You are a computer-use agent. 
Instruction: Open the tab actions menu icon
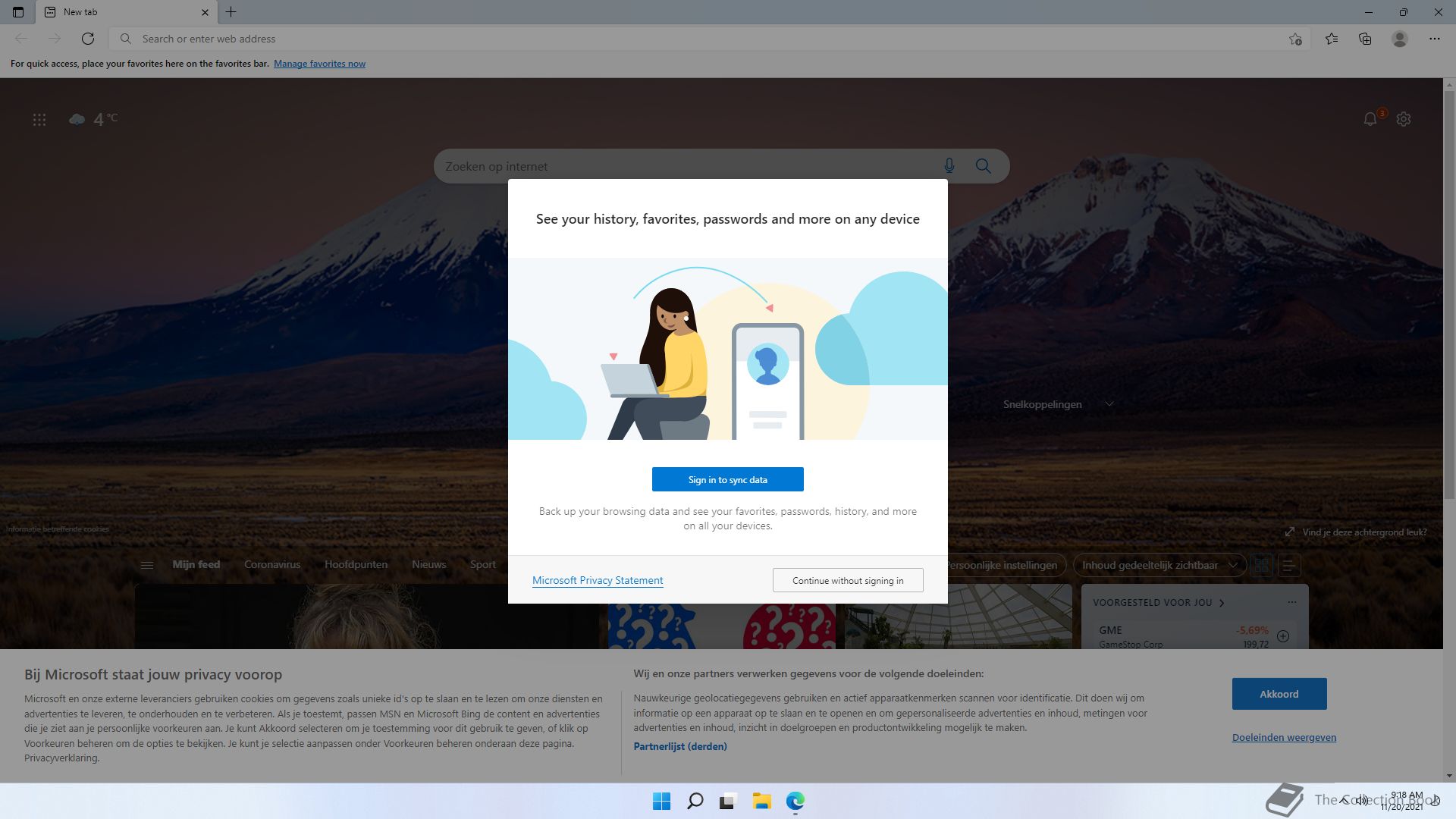click(18, 12)
